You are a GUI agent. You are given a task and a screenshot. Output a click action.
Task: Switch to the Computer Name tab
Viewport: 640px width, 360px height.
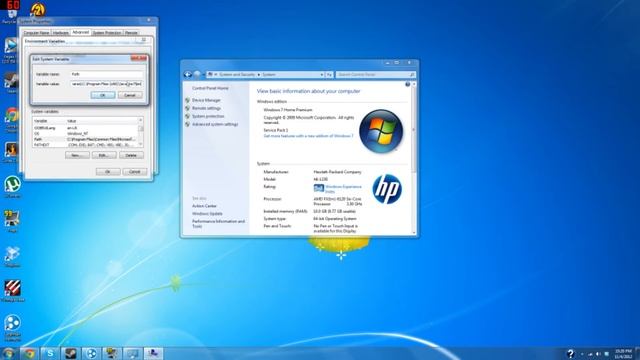pyautogui.click(x=37, y=33)
